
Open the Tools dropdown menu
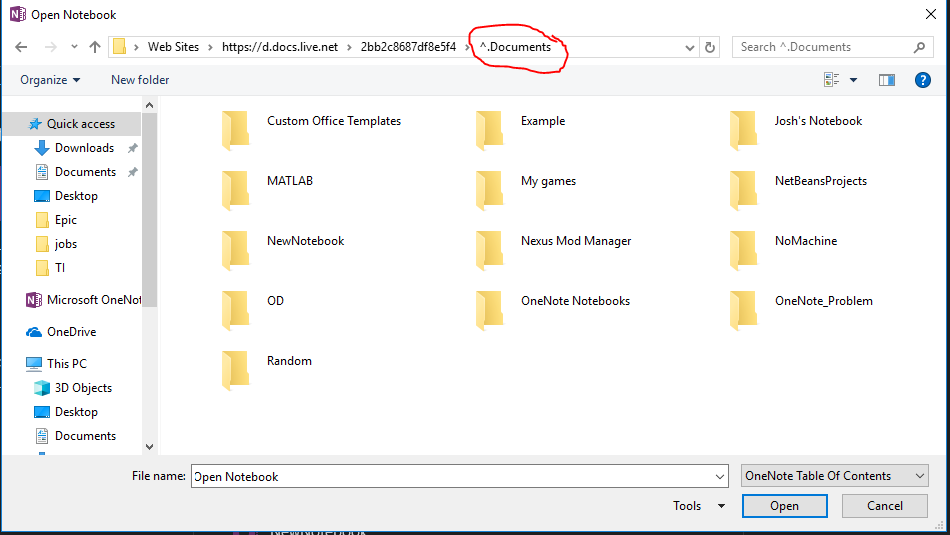pyautogui.click(x=699, y=506)
